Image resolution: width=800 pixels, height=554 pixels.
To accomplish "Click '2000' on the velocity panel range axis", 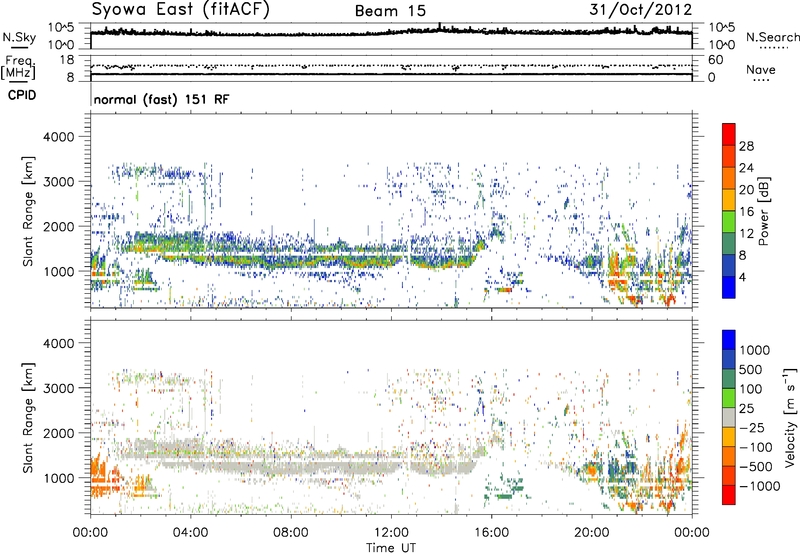I will pyautogui.click(x=58, y=433).
